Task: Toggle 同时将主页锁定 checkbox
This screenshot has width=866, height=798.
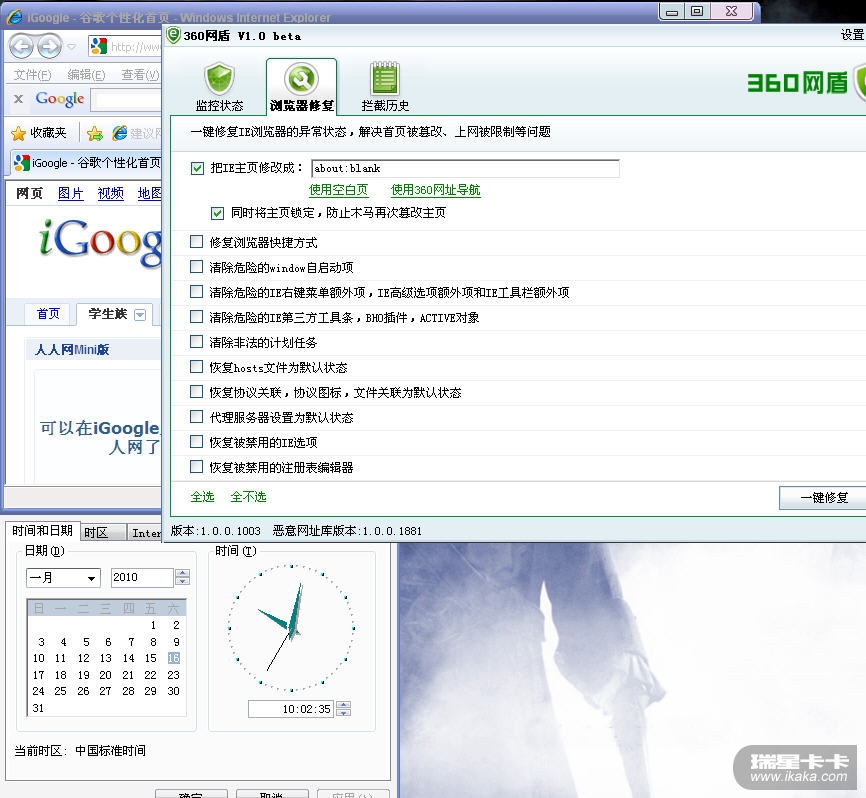Action: tap(217, 213)
